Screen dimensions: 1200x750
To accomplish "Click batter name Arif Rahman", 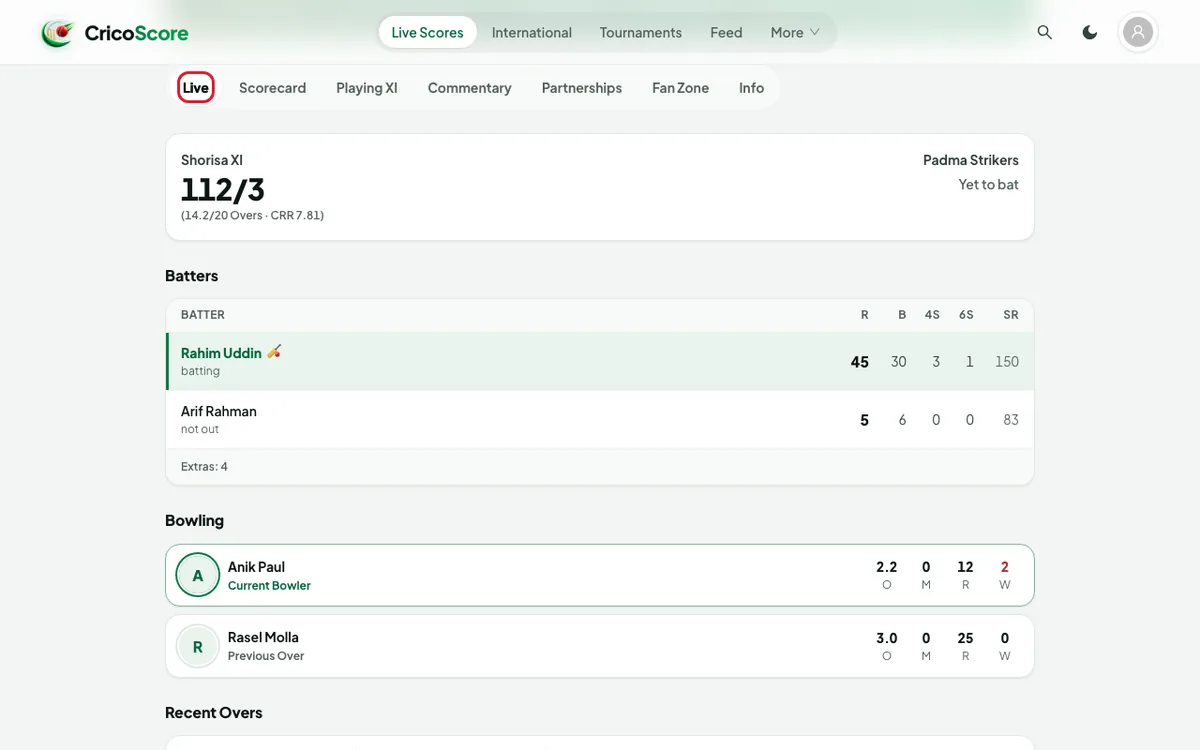I will pyautogui.click(x=219, y=411).
